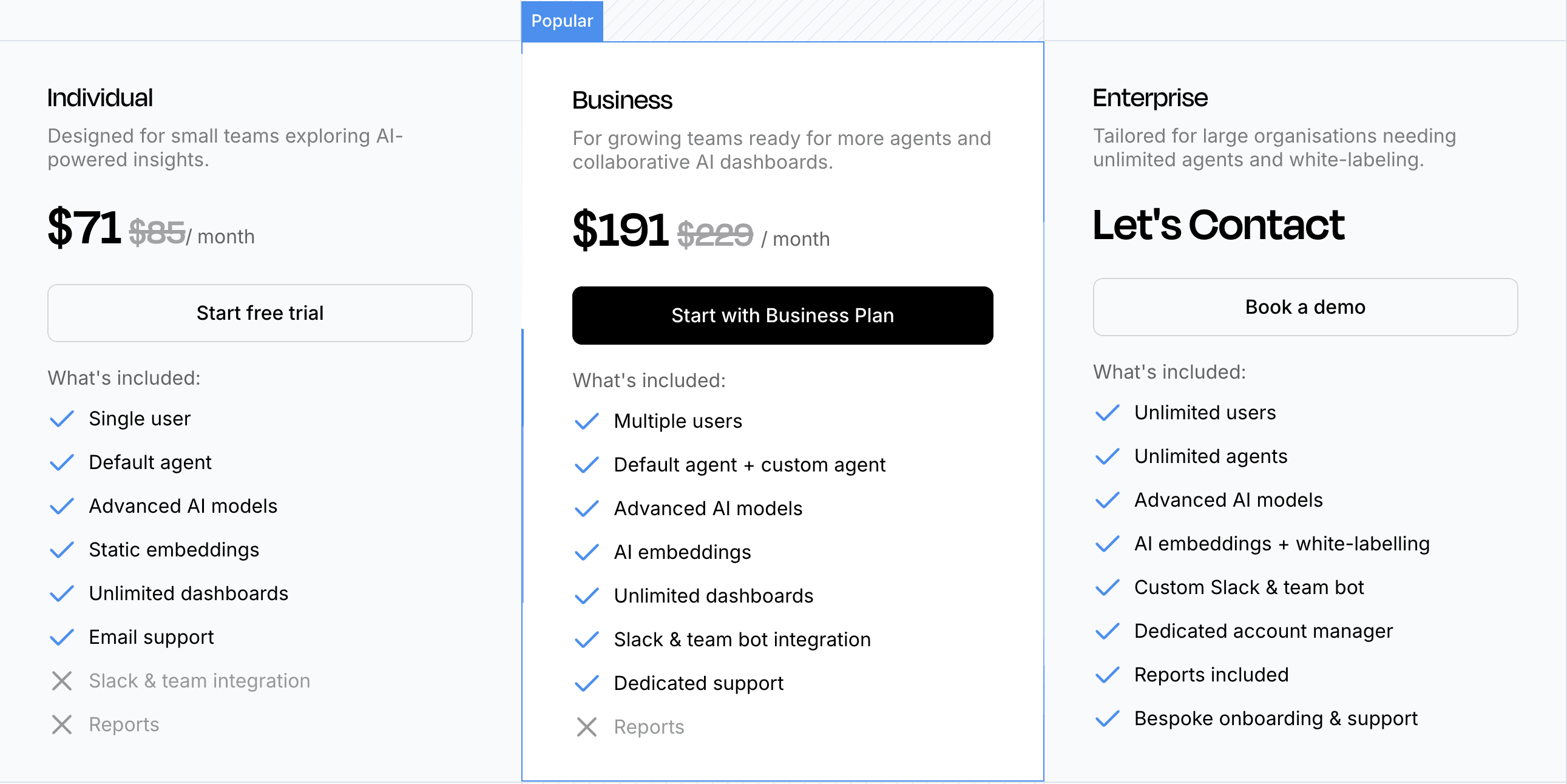Click the checkmark next to Dedicated support

[587, 684]
